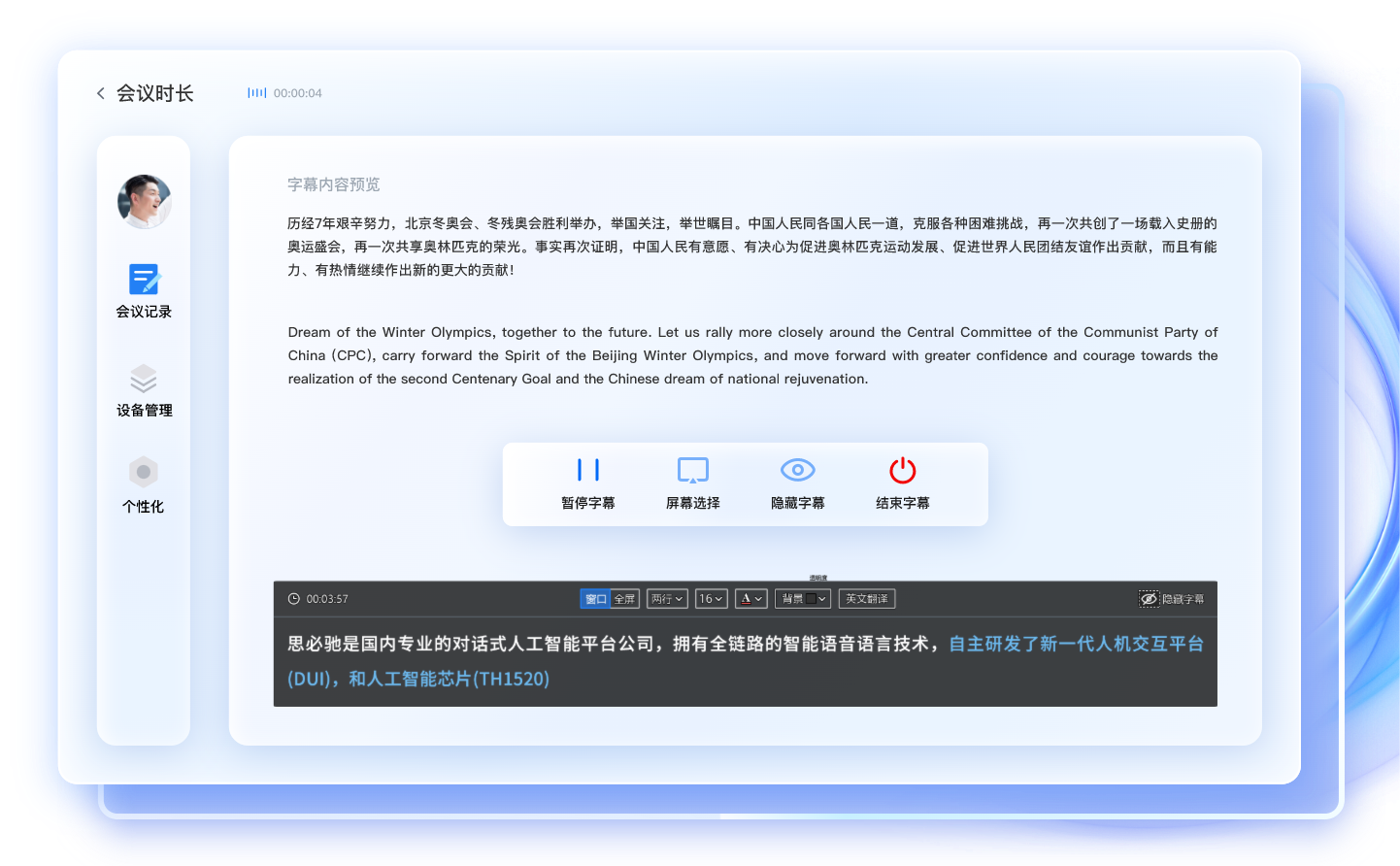
Task: Toggle crossed-eye 隐藏字幕 in subtitle bar
Action: [x=1149, y=599]
